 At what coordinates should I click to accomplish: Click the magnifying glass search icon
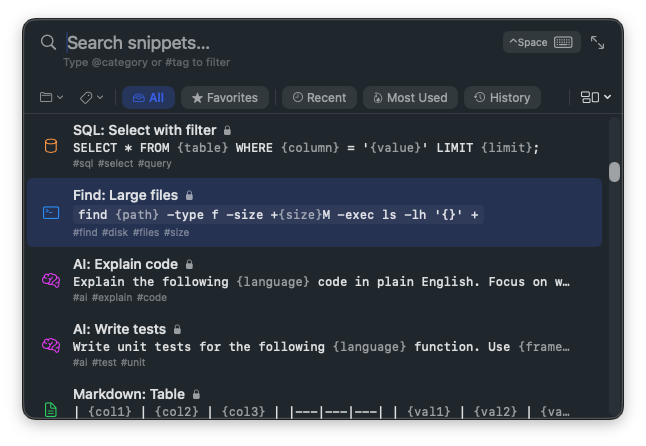point(48,42)
